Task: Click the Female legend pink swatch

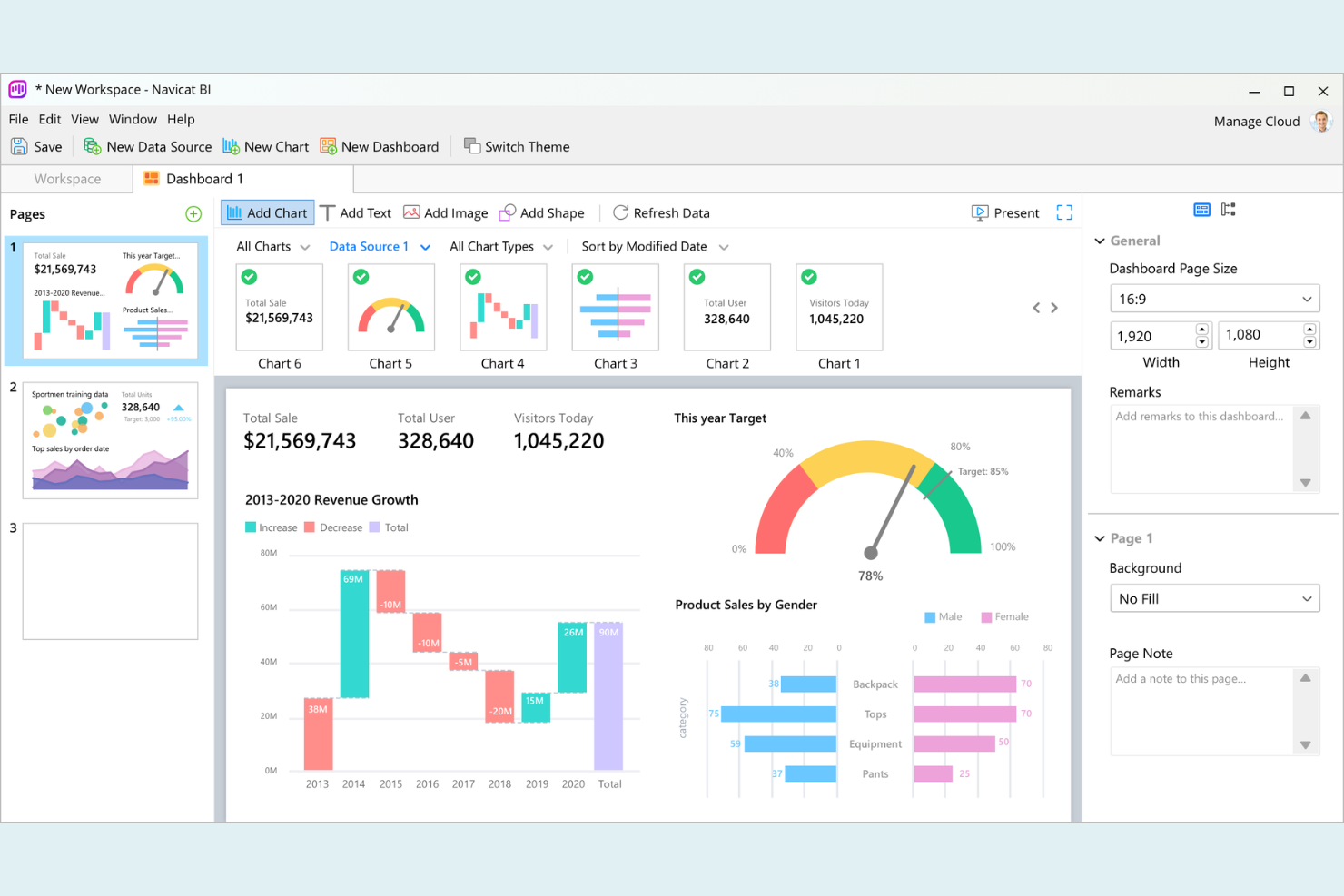Action: 986,617
